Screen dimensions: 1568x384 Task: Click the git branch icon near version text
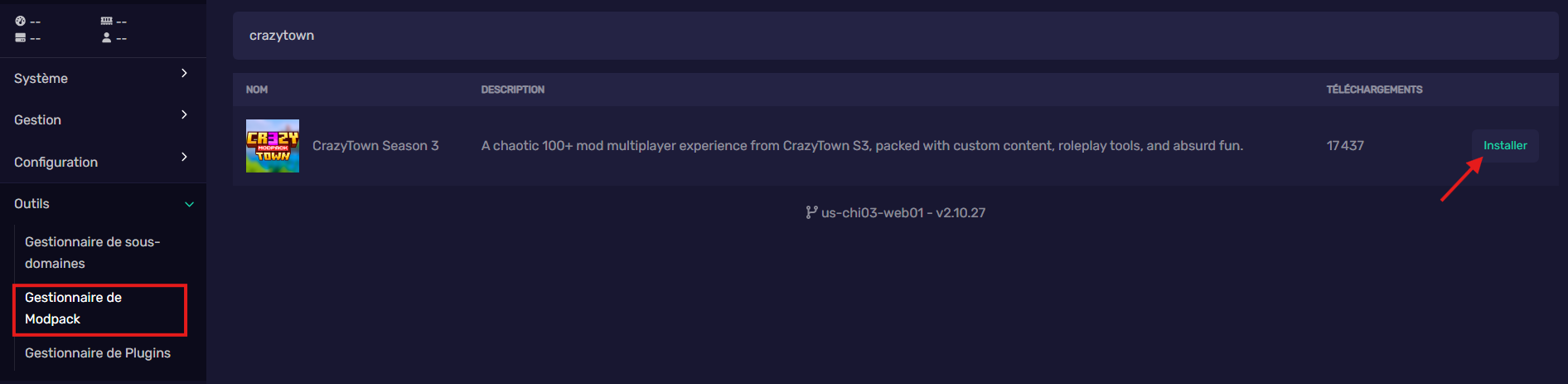point(811,212)
